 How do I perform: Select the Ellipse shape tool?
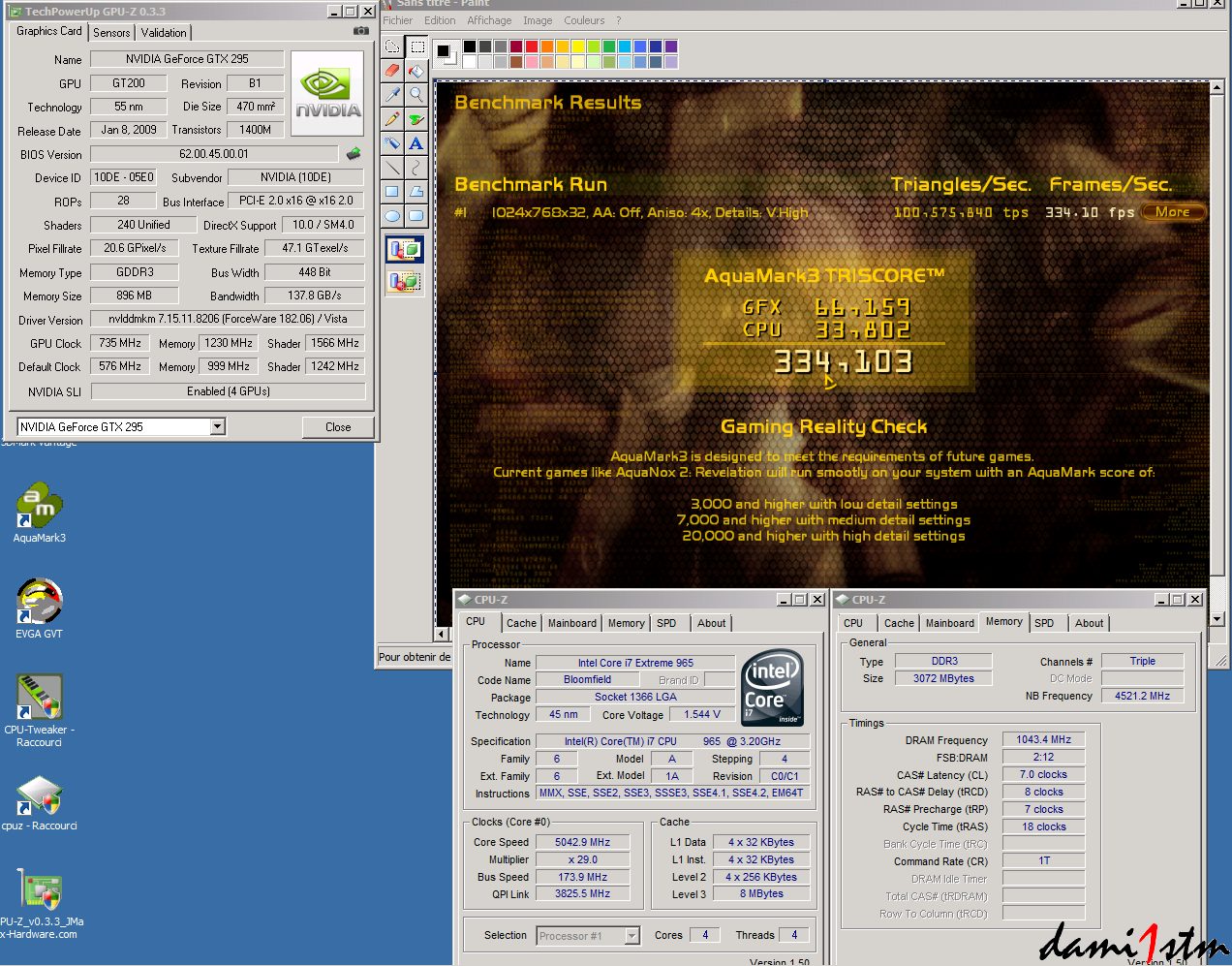tap(392, 216)
